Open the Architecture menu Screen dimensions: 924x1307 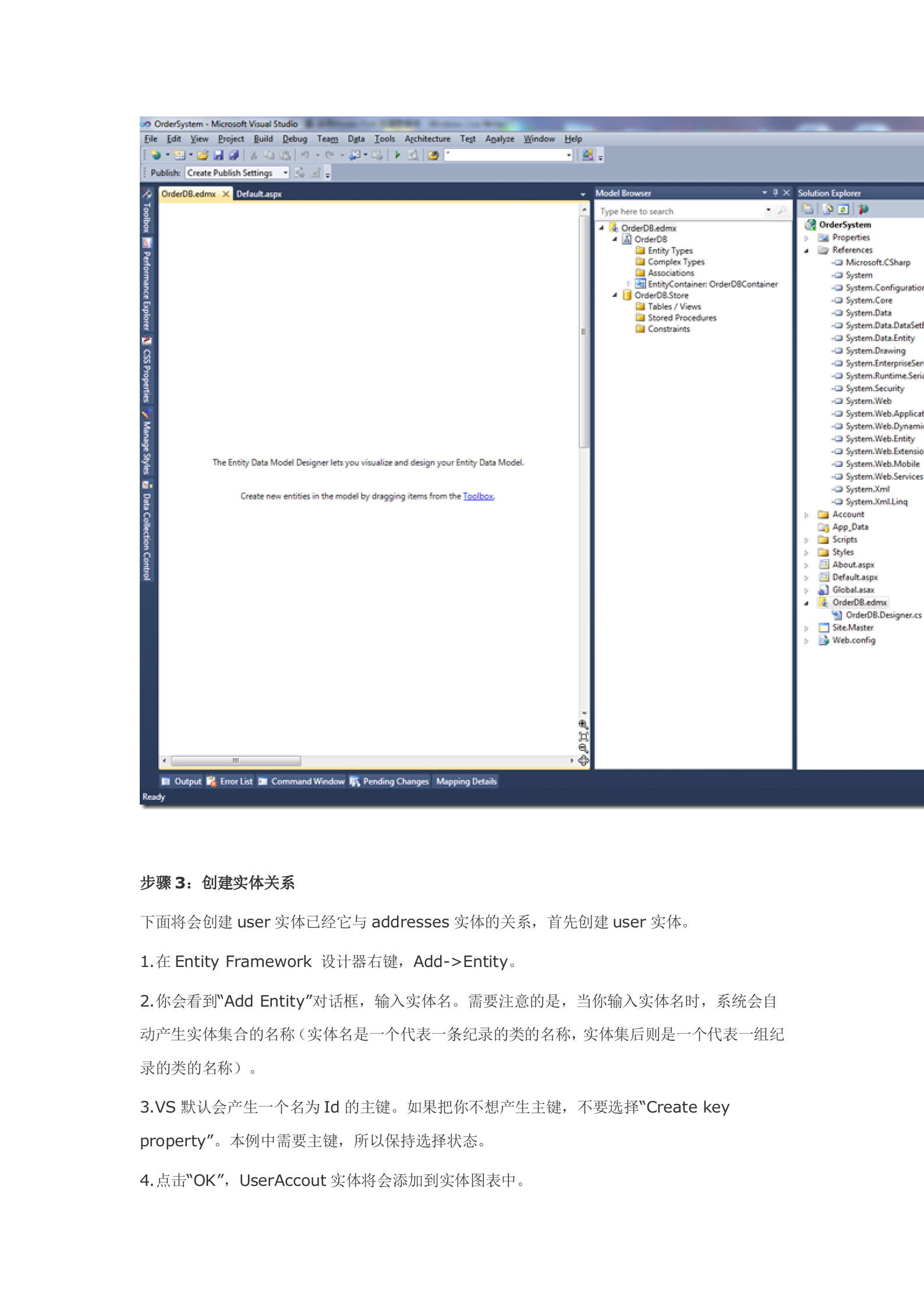click(x=427, y=139)
